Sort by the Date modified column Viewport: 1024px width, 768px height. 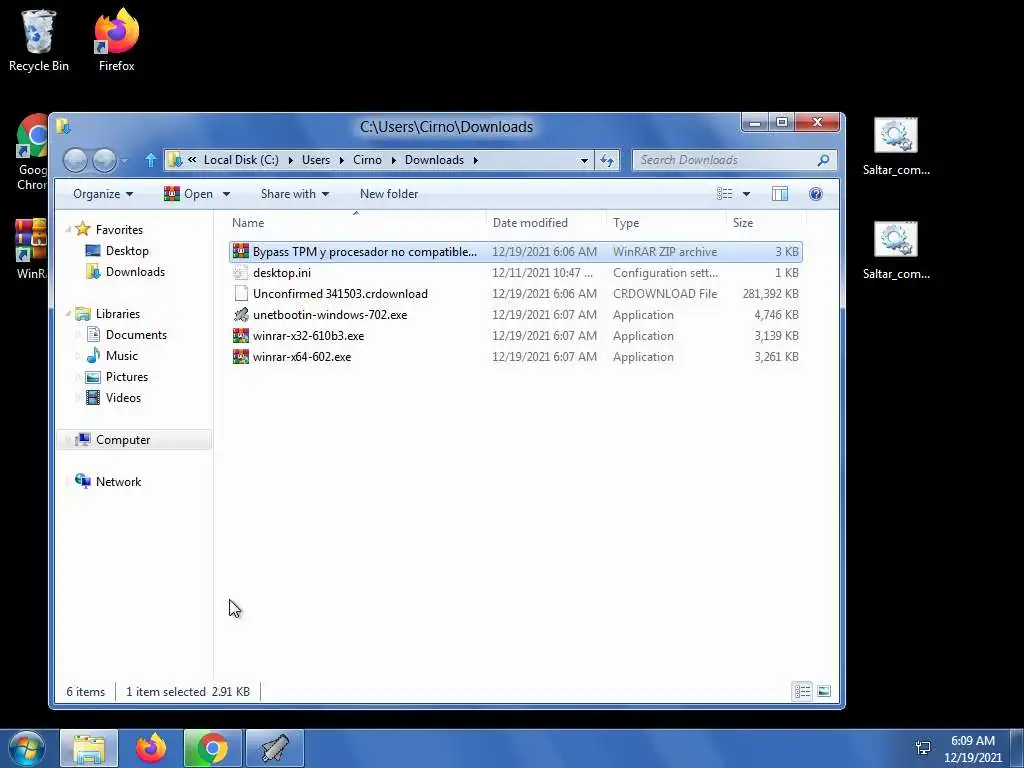[x=546, y=223]
